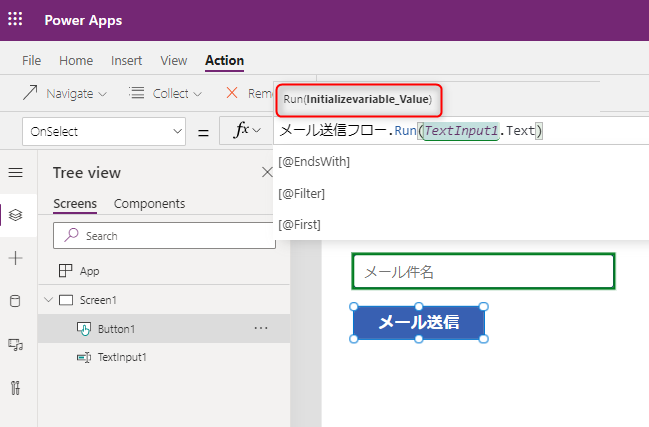Select the Components tab in Tree view

pos(149,204)
